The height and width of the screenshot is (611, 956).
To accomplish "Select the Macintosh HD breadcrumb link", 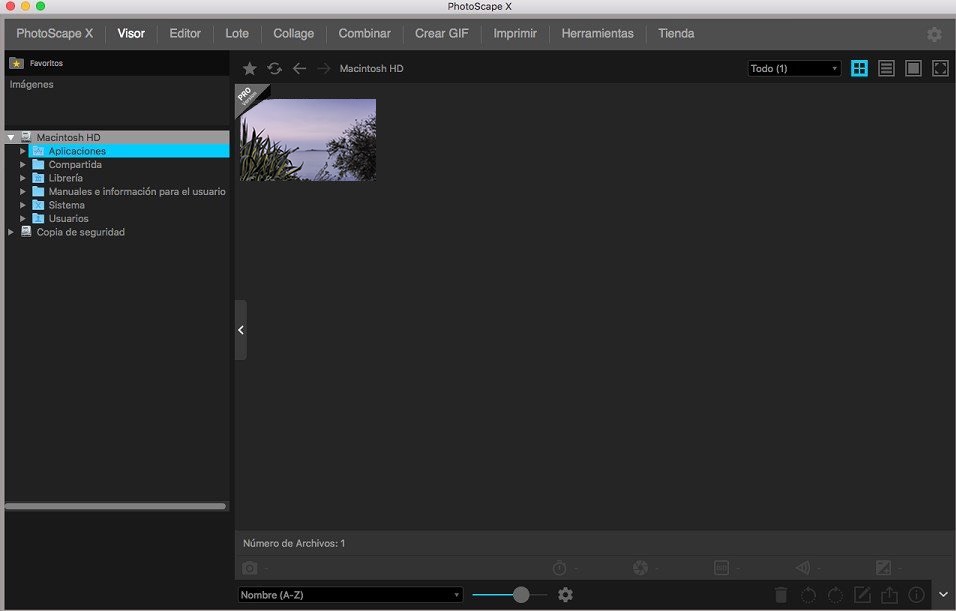I will [x=371, y=68].
